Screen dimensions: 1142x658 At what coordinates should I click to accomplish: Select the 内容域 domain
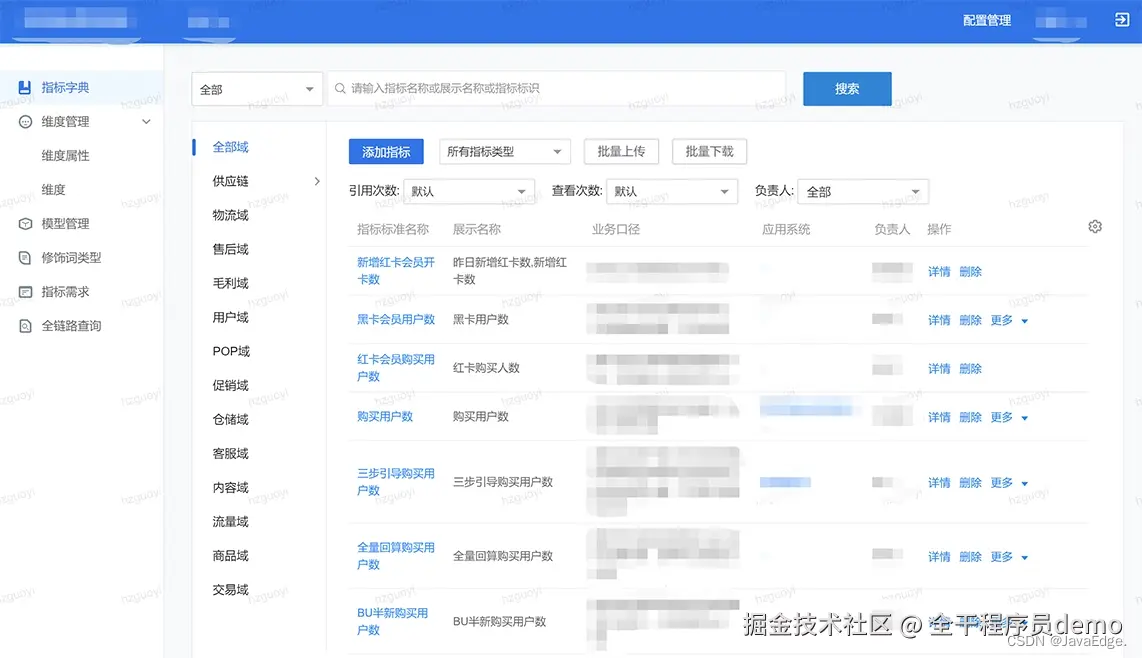pos(230,487)
